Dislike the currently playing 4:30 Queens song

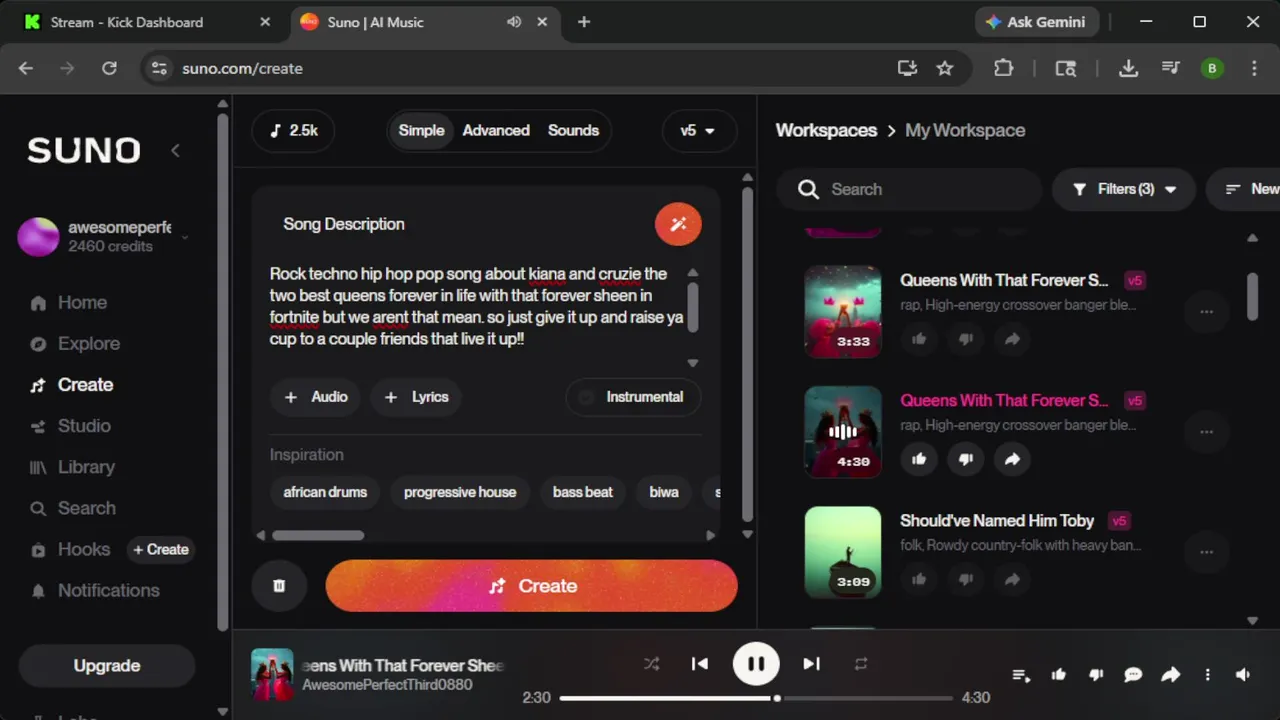pos(966,459)
